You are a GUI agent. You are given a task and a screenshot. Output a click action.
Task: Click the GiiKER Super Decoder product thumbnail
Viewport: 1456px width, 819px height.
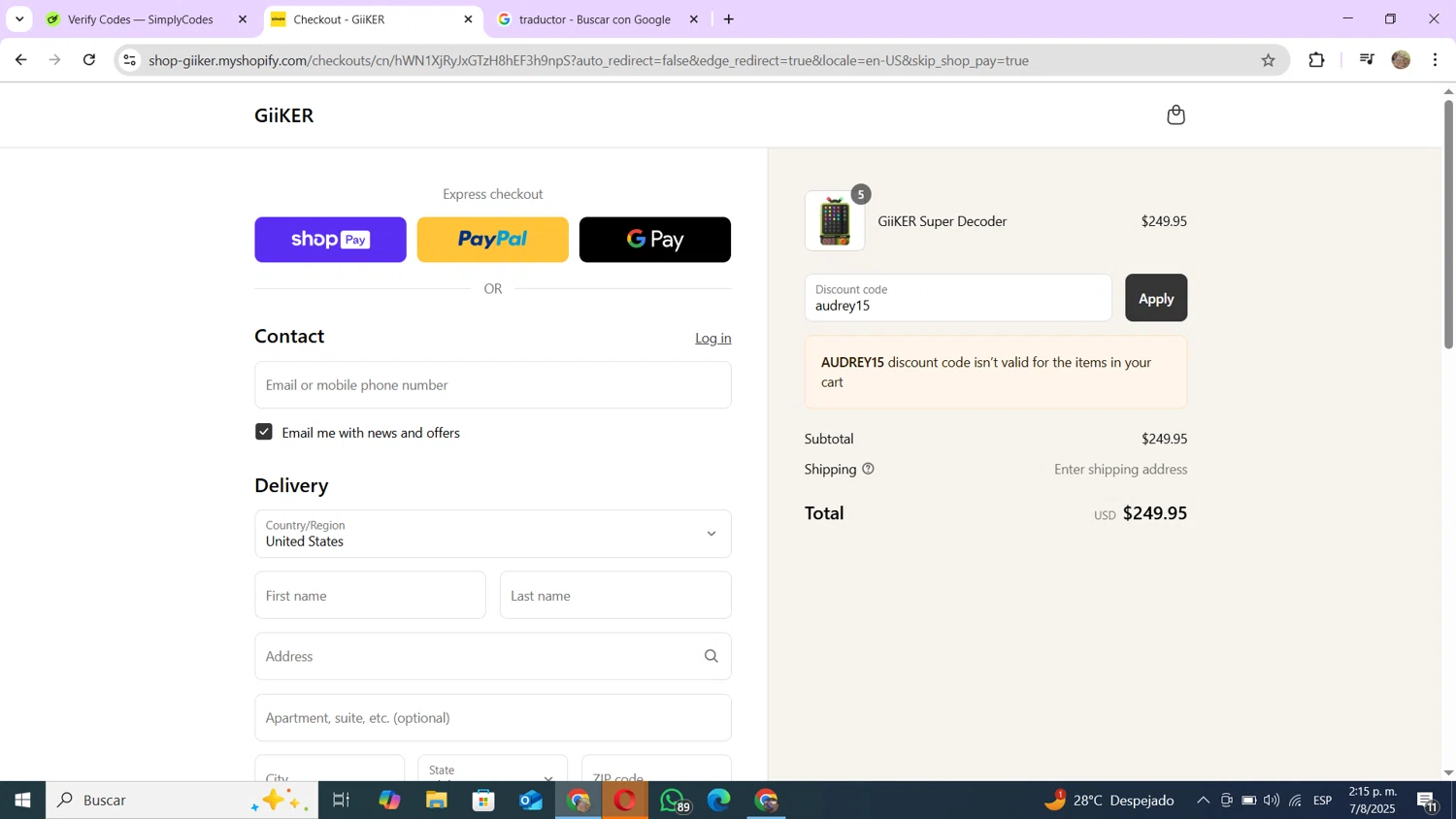(835, 221)
